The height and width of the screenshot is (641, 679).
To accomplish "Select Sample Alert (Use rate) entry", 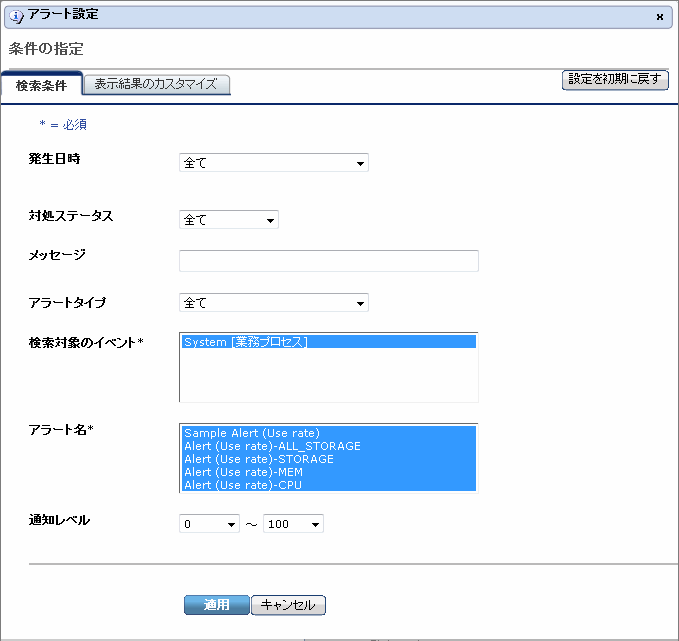I will 329,433.
